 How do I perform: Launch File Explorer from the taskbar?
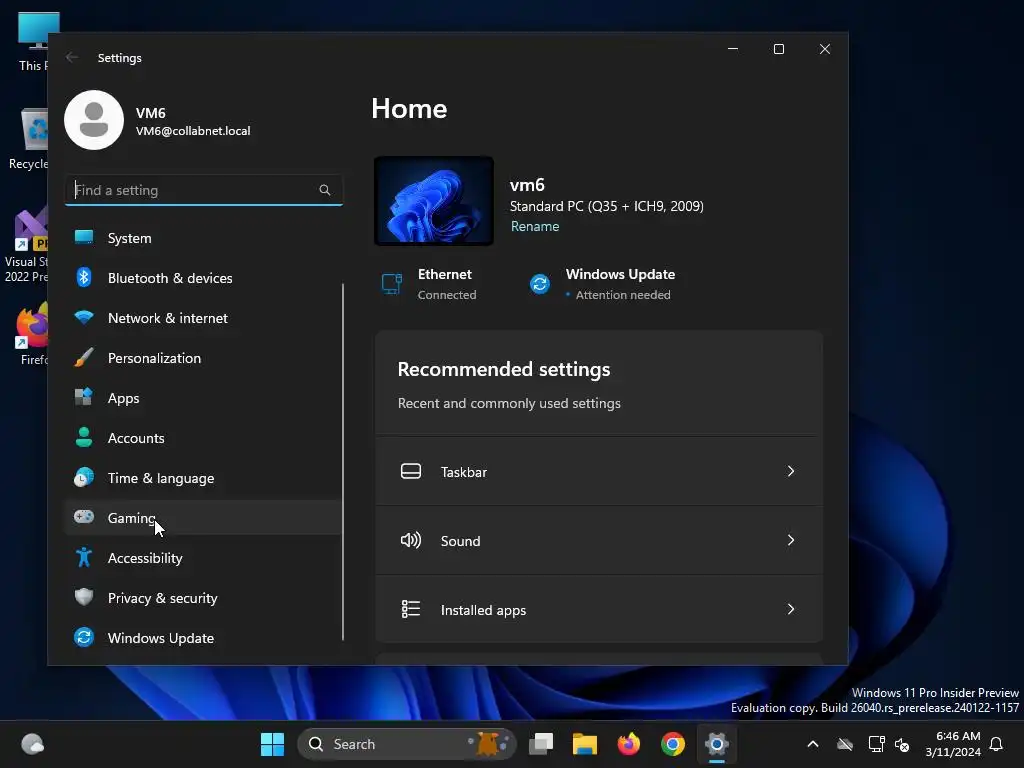pyautogui.click(x=584, y=744)
